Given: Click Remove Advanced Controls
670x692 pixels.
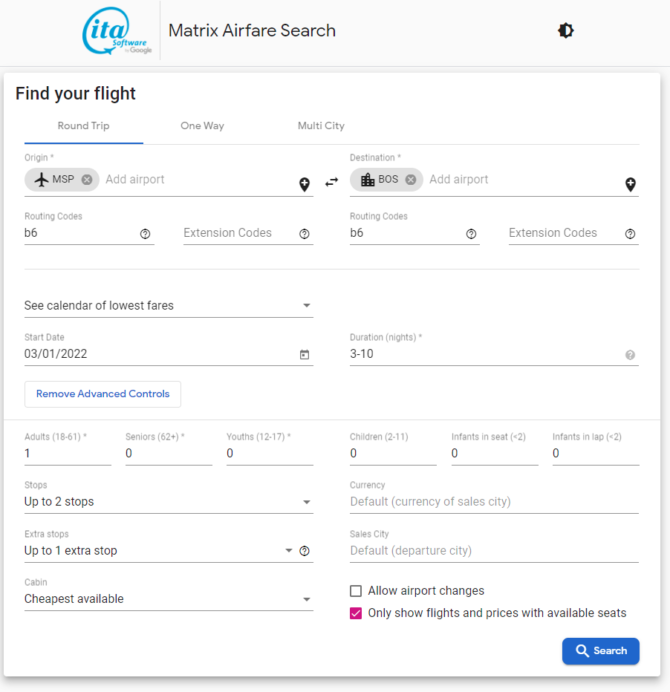Looking at the screenshot, I should point(102,394).
